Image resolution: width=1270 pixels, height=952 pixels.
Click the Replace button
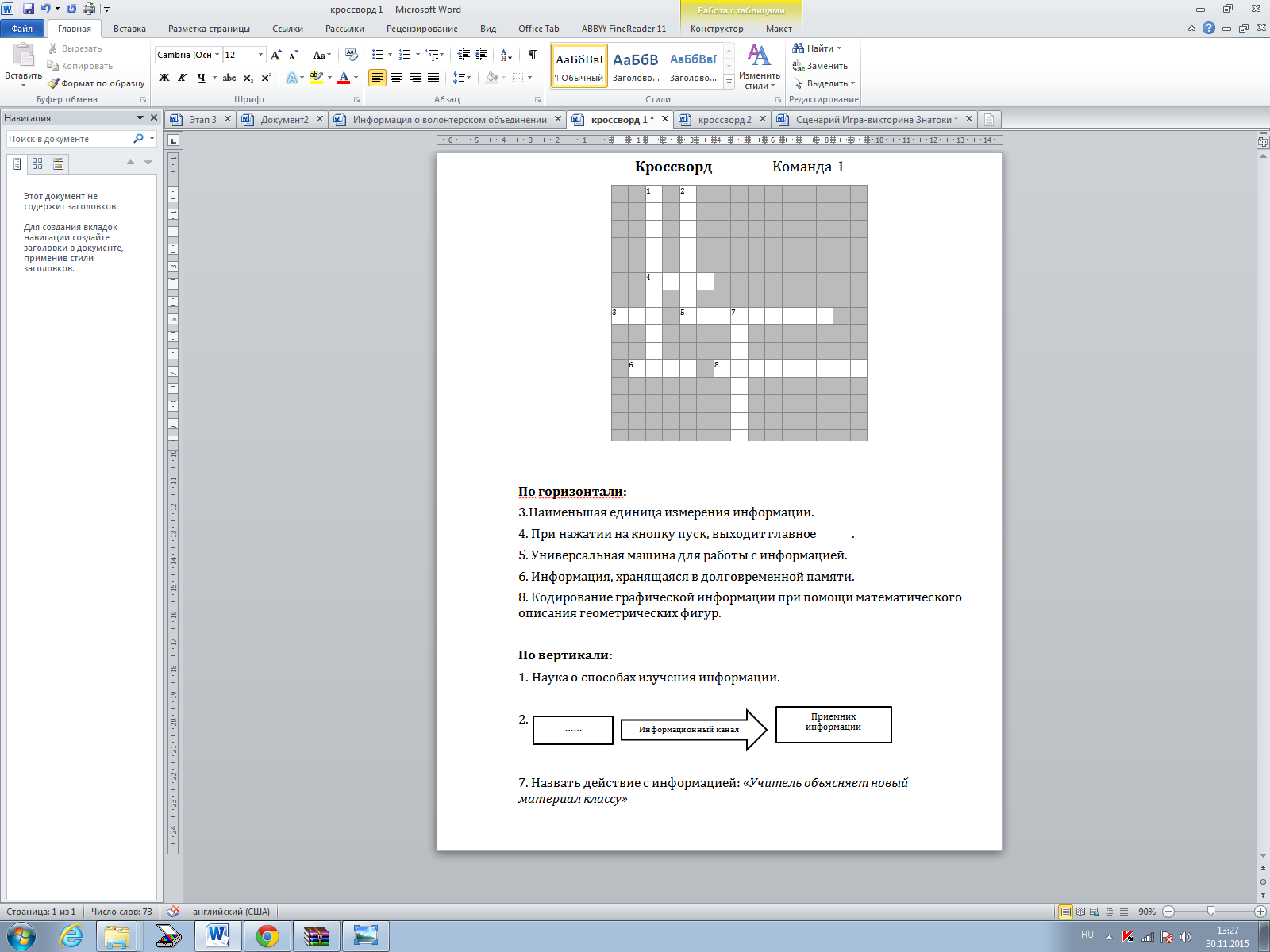click(820, 66)
